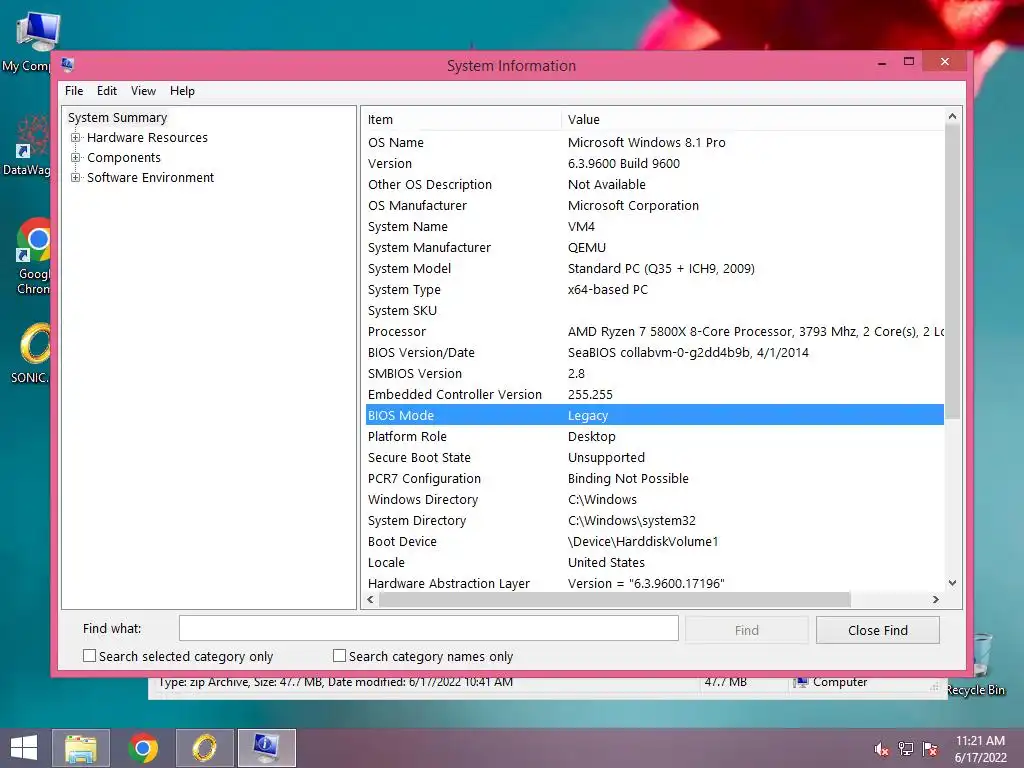Click the taskbar clock showing 11:21 AM
Viewport: 1024px width, 768px height.
pos(980,748)
